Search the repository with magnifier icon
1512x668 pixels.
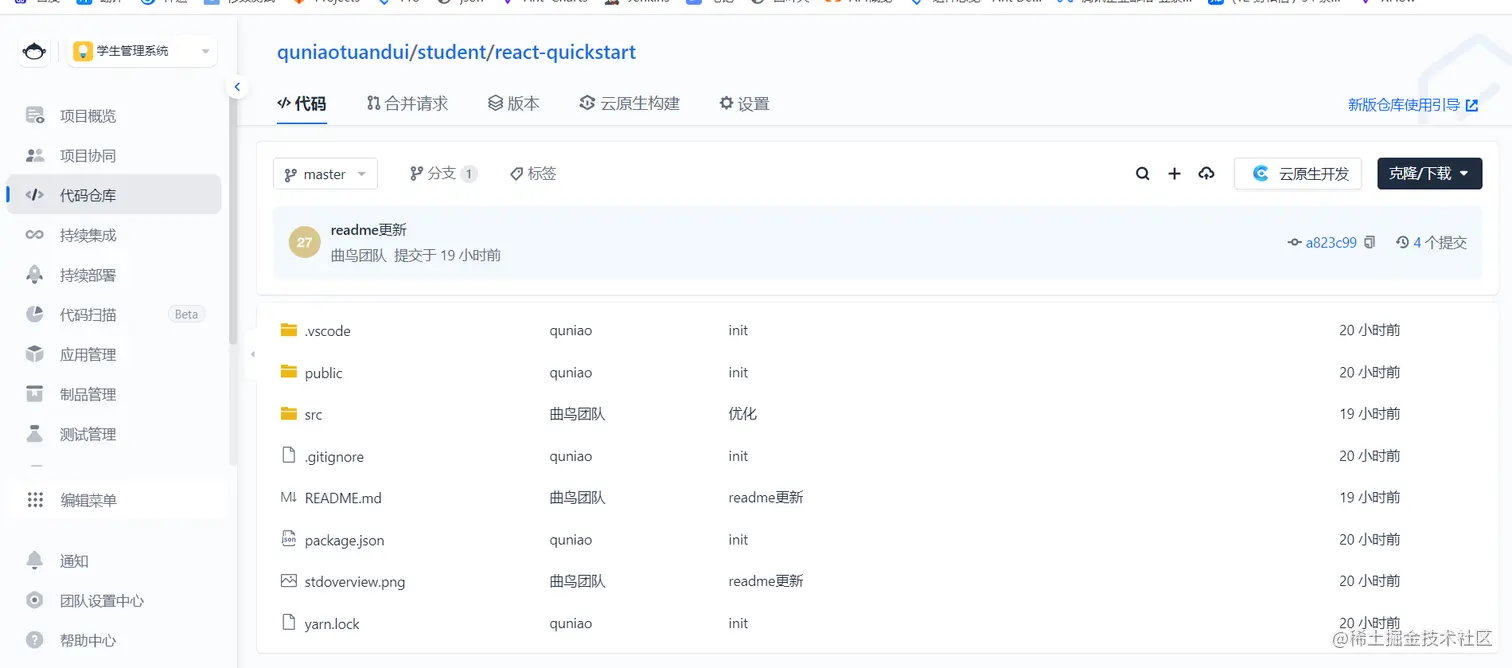pyautogui.click(x=1143, y=174)
